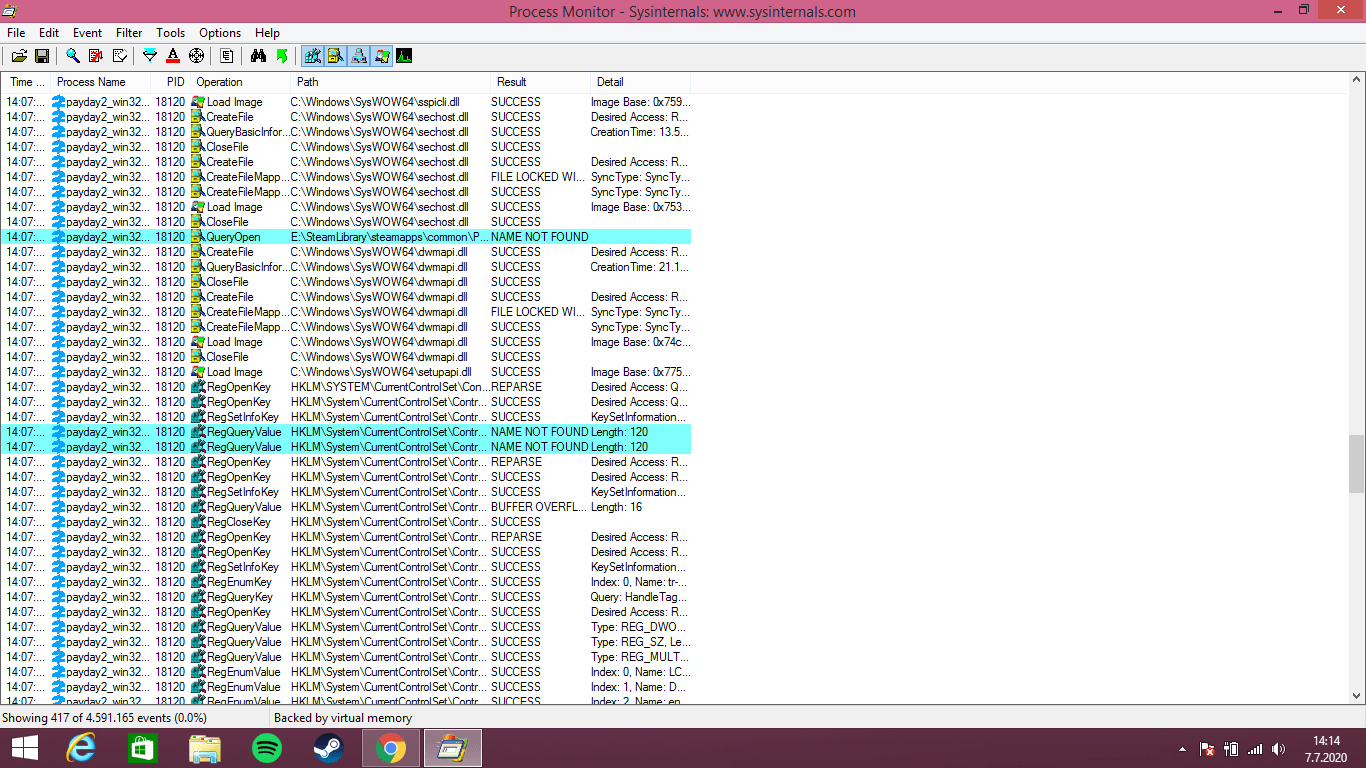Clear the event display using the Clear icon

[x=119, y=56]
